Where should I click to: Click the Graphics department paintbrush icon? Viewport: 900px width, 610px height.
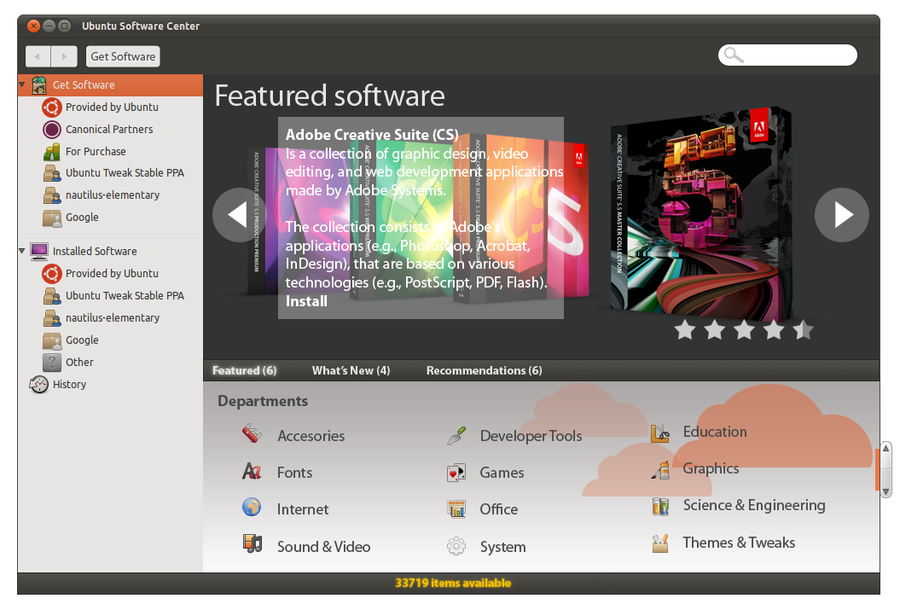point(660,470)
